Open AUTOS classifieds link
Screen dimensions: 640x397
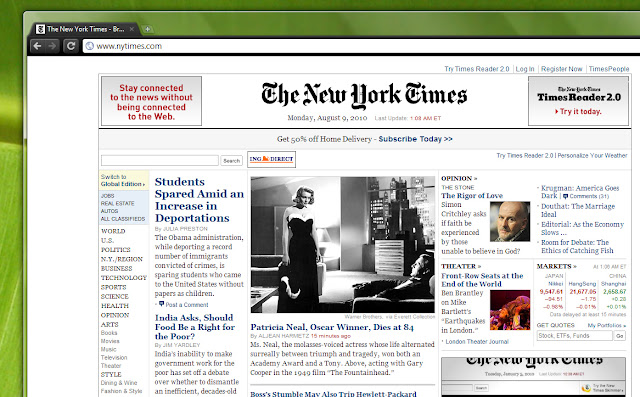(x=109, y=211)
